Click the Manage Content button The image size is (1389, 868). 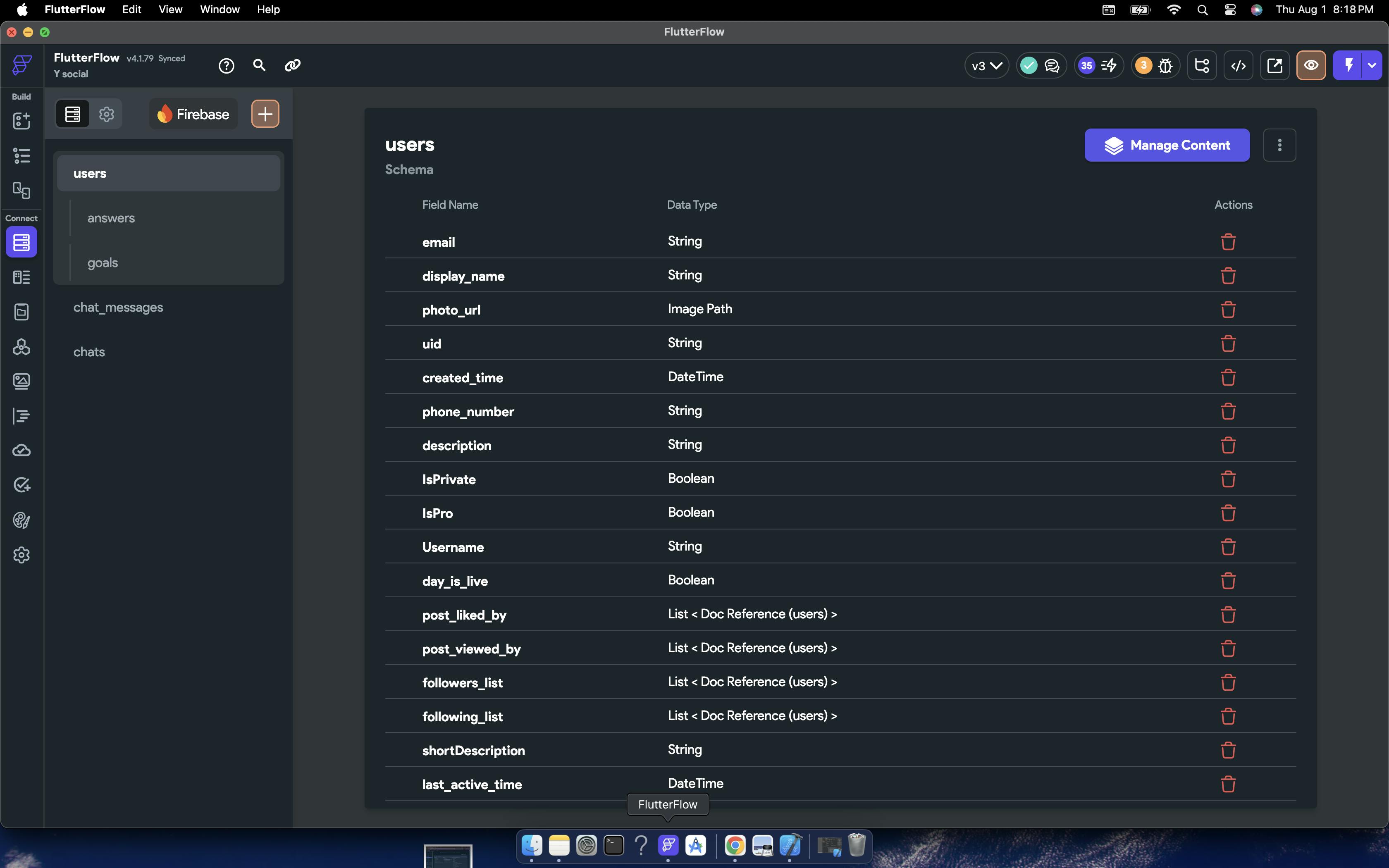tap(1166, 145)
